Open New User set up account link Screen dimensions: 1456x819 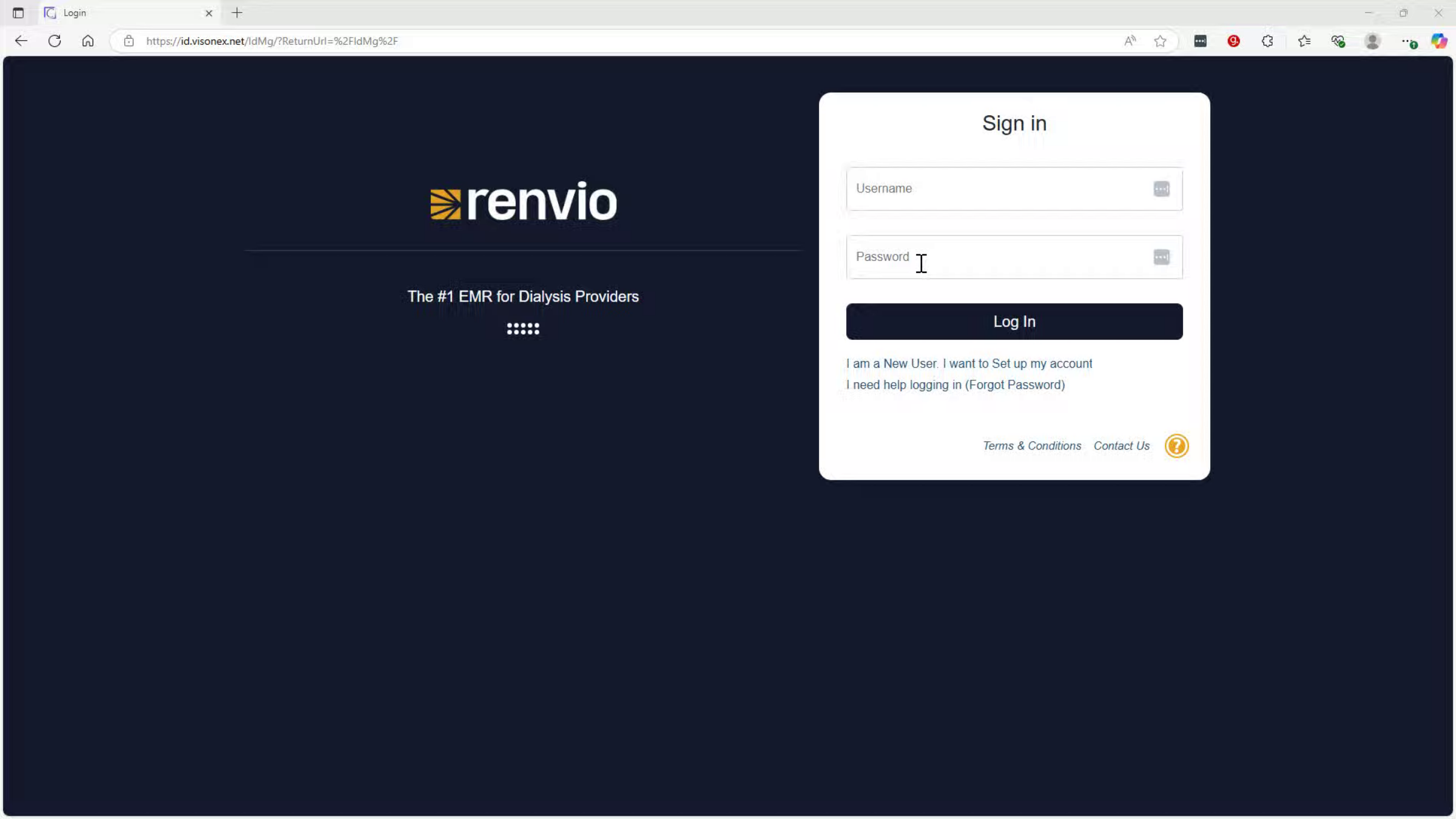click(969, 363)
